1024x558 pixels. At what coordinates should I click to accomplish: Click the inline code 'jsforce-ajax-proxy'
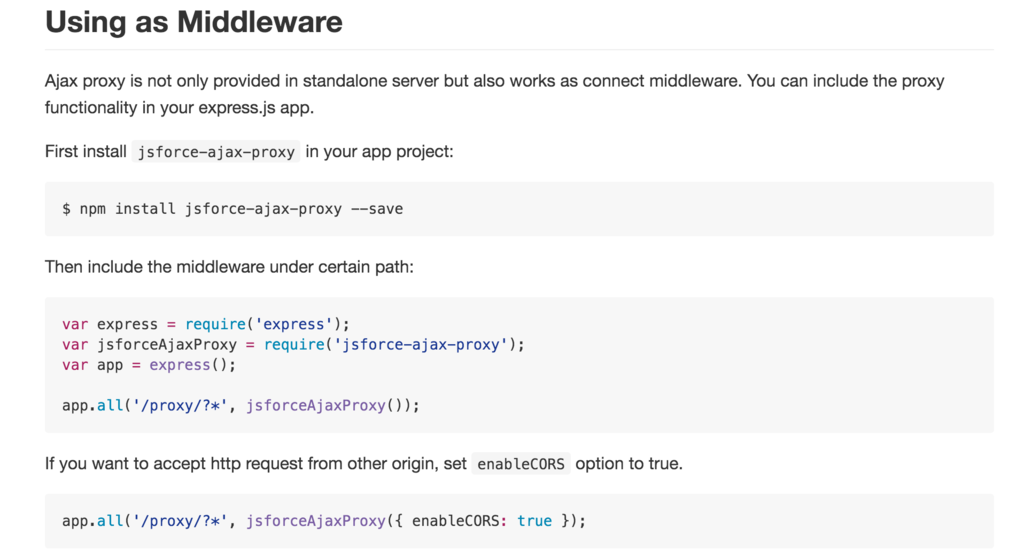(x=216, y=152)
